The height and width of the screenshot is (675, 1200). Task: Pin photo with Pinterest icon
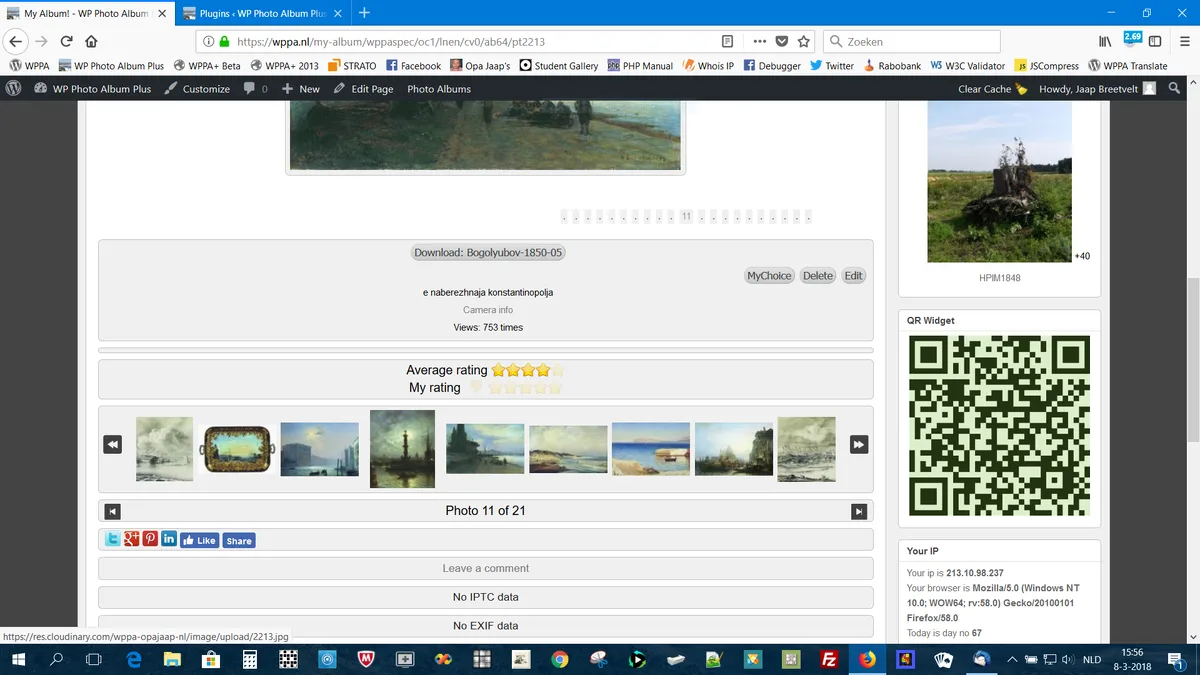click(150, 539)
